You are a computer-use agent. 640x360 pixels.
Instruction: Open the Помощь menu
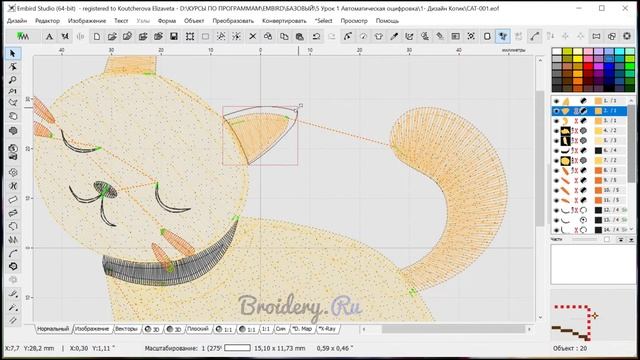click(x=387, y=21)
